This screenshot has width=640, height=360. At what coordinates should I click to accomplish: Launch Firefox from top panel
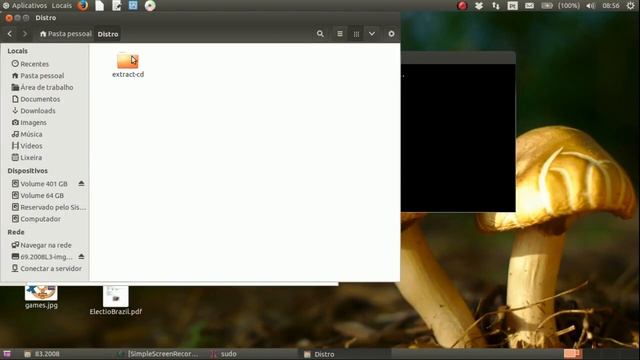pos(83,5)
